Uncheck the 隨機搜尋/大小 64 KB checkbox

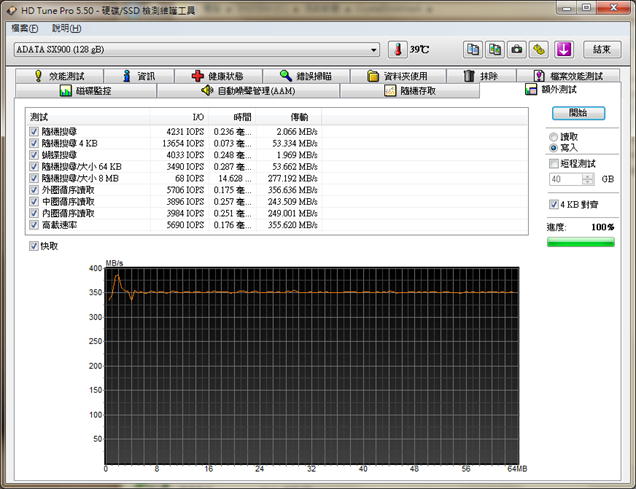34,167
